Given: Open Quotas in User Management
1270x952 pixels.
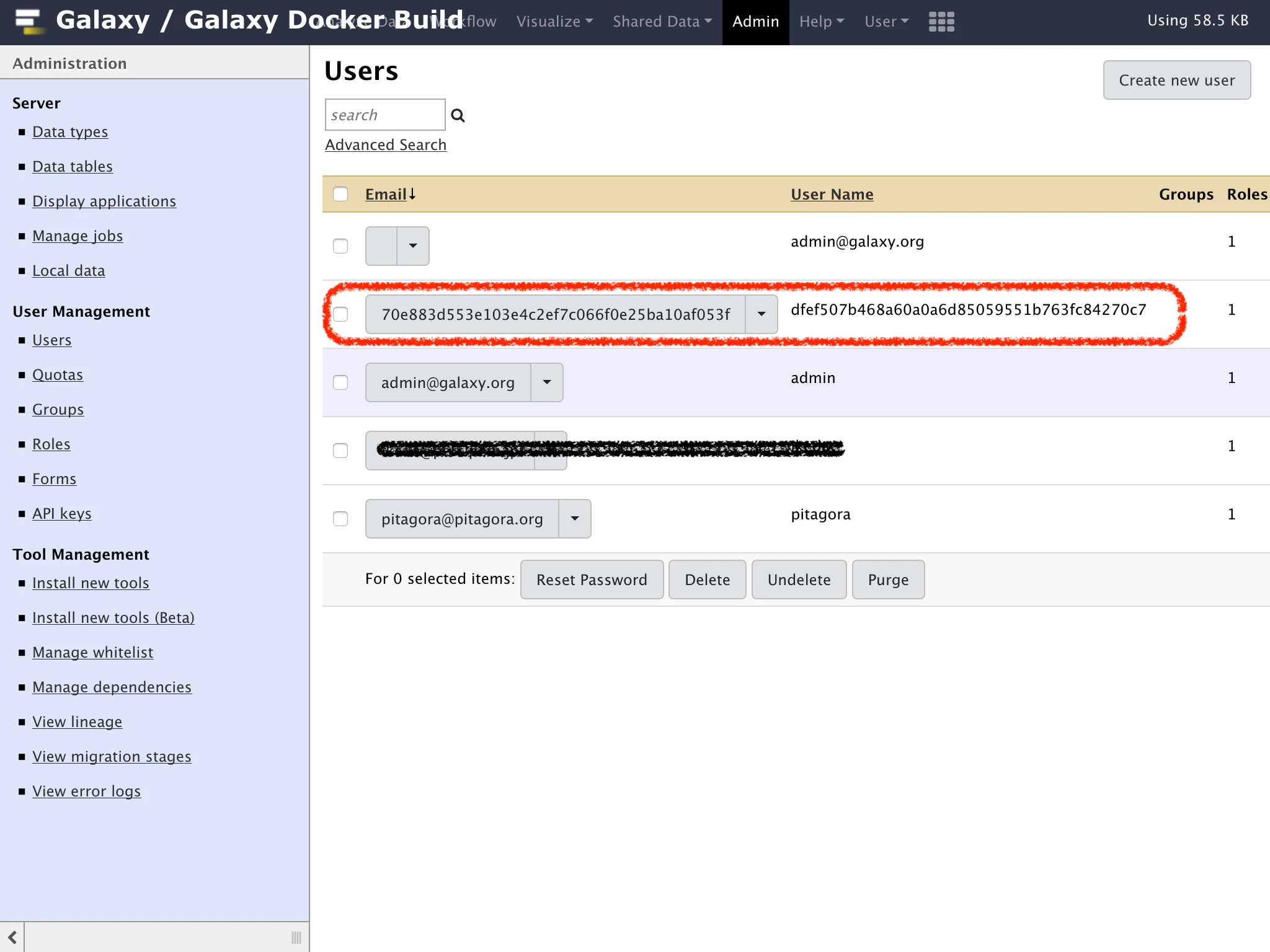Looking at the screenshot, I should pos(58,375).
